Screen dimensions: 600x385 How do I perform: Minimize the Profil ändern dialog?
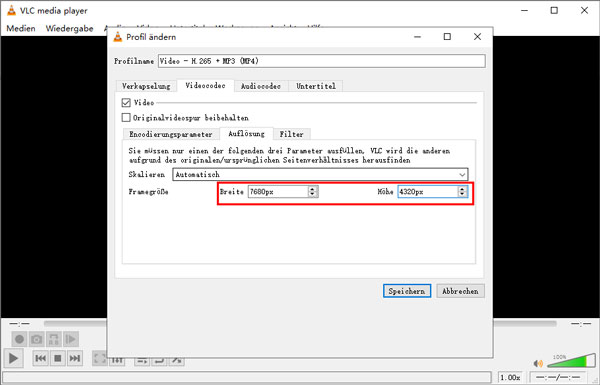coord(417,37)
